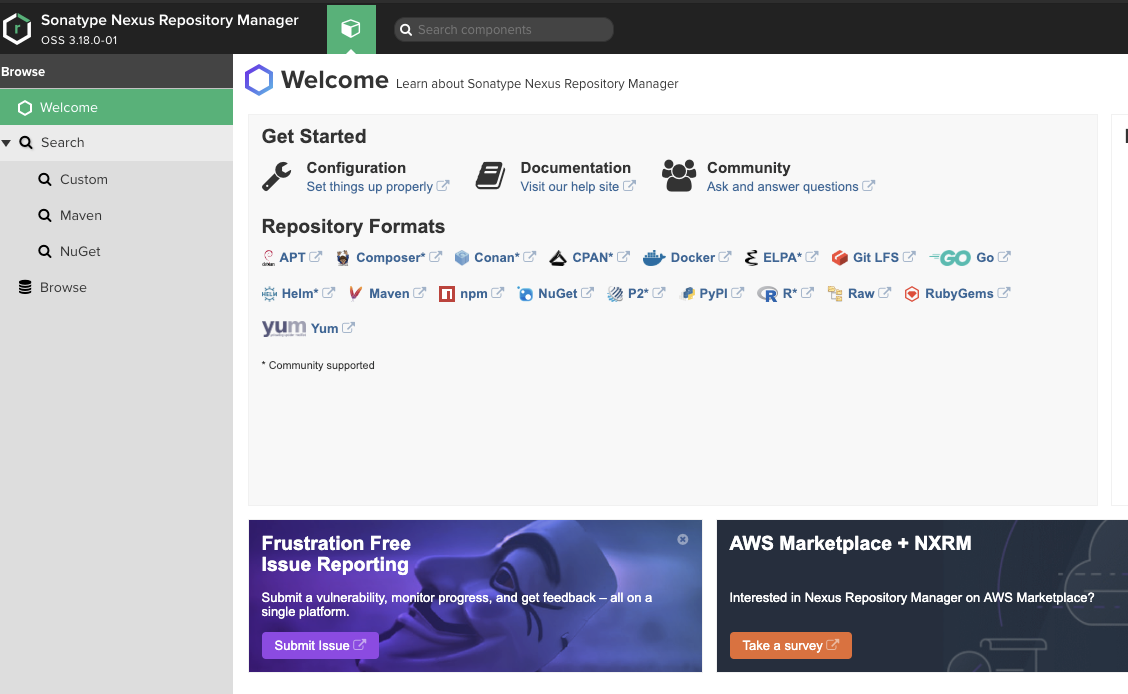Click the external-link icon next to Go

1004,257
